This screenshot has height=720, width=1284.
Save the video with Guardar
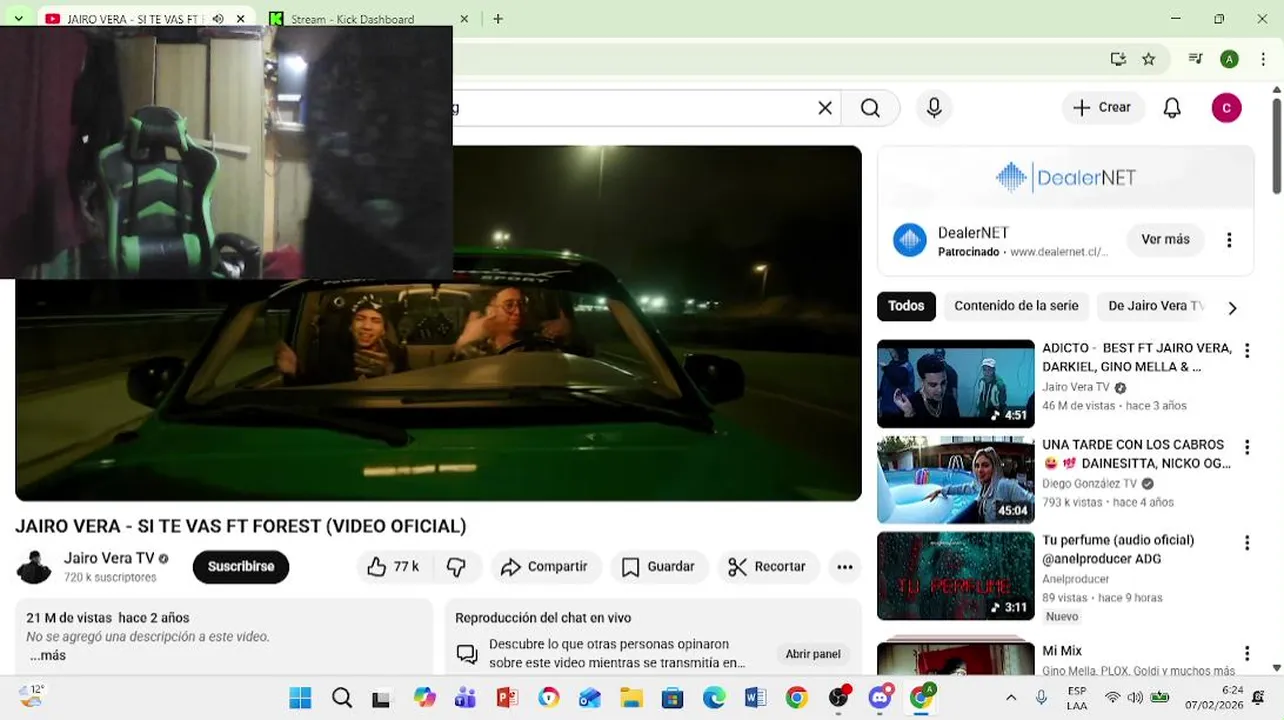pos(658,567)
